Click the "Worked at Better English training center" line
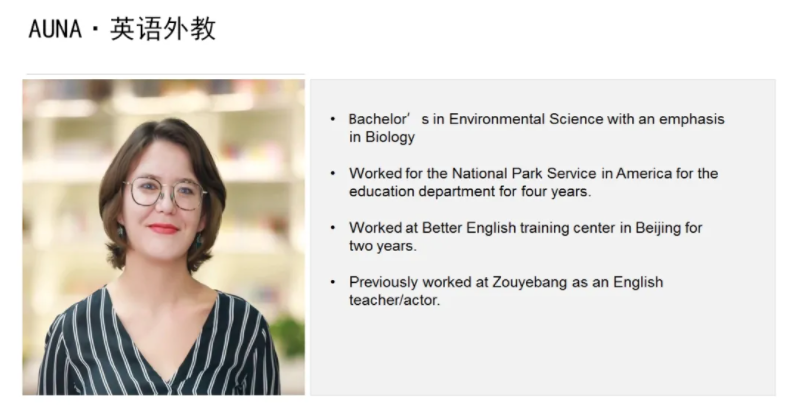 coord(525,228)
